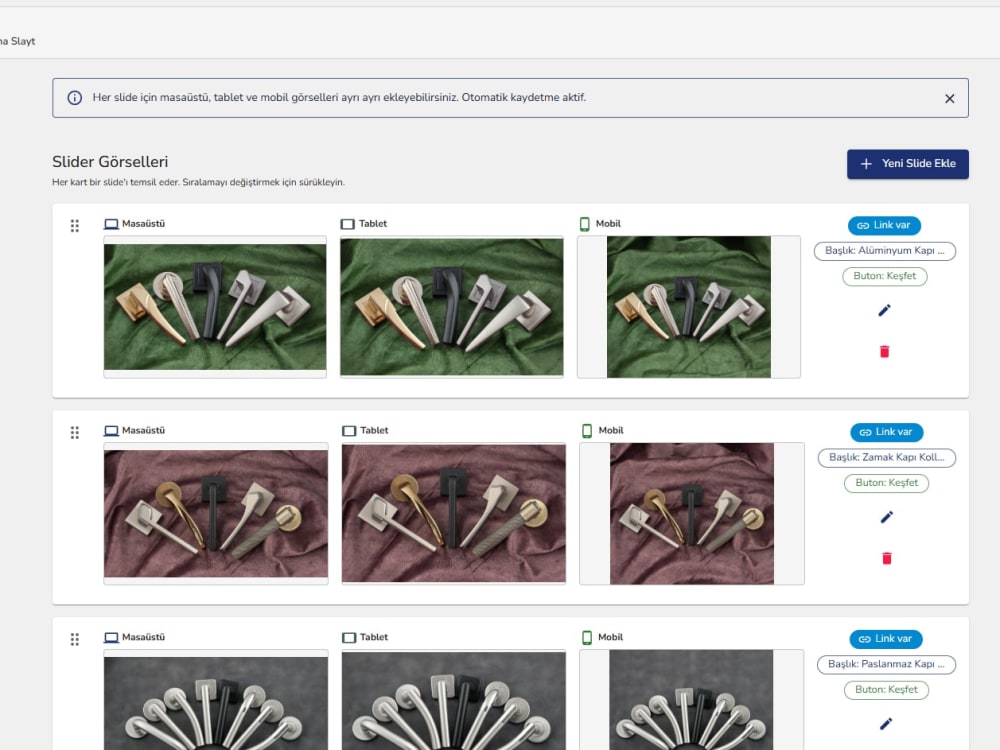This screenshot has height=750, width=1000.
Task: Click the laptop icon beside Masaüstü in Zamak slide
Action: [111, 430]
